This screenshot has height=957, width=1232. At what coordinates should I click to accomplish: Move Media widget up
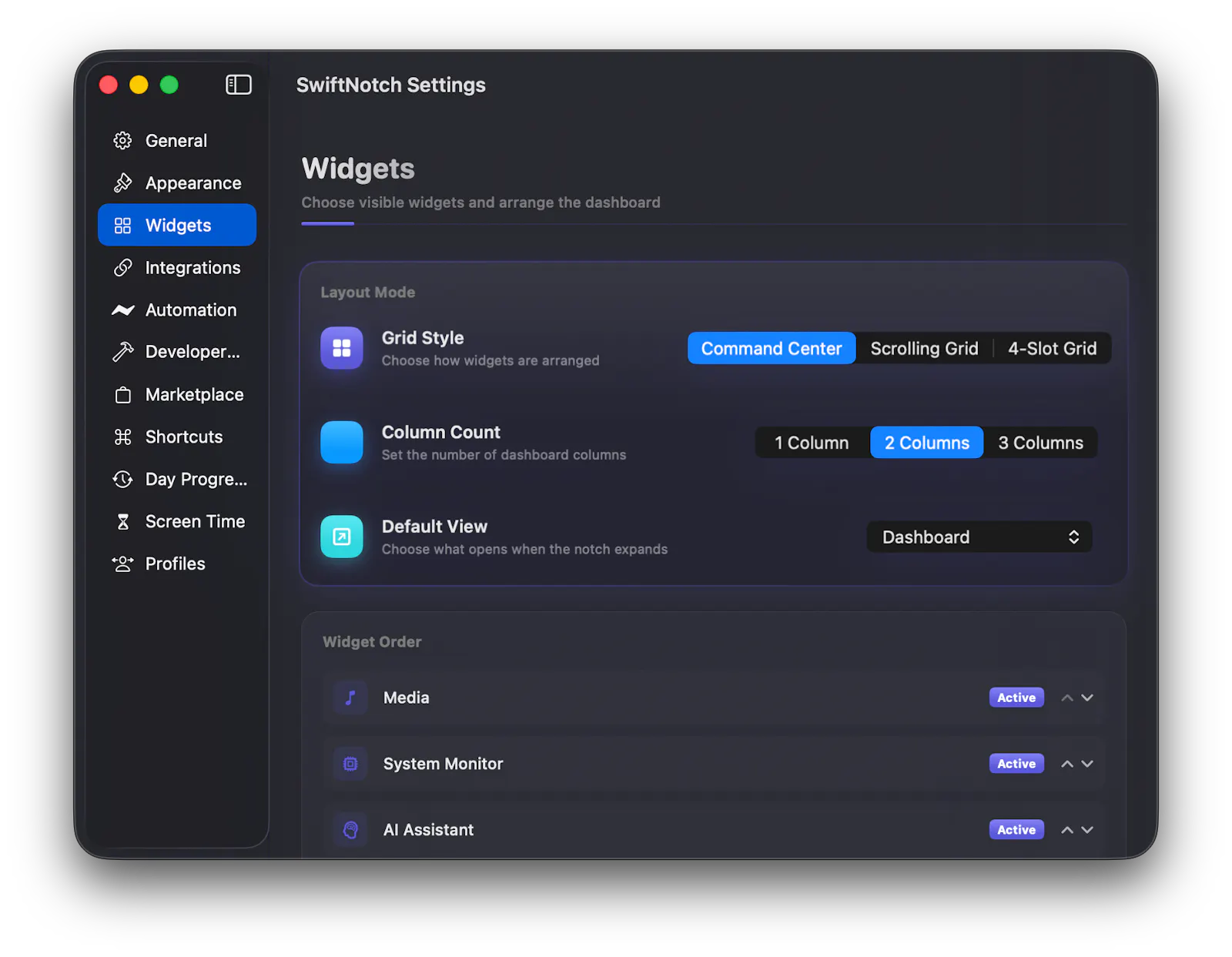point(1067,698)
